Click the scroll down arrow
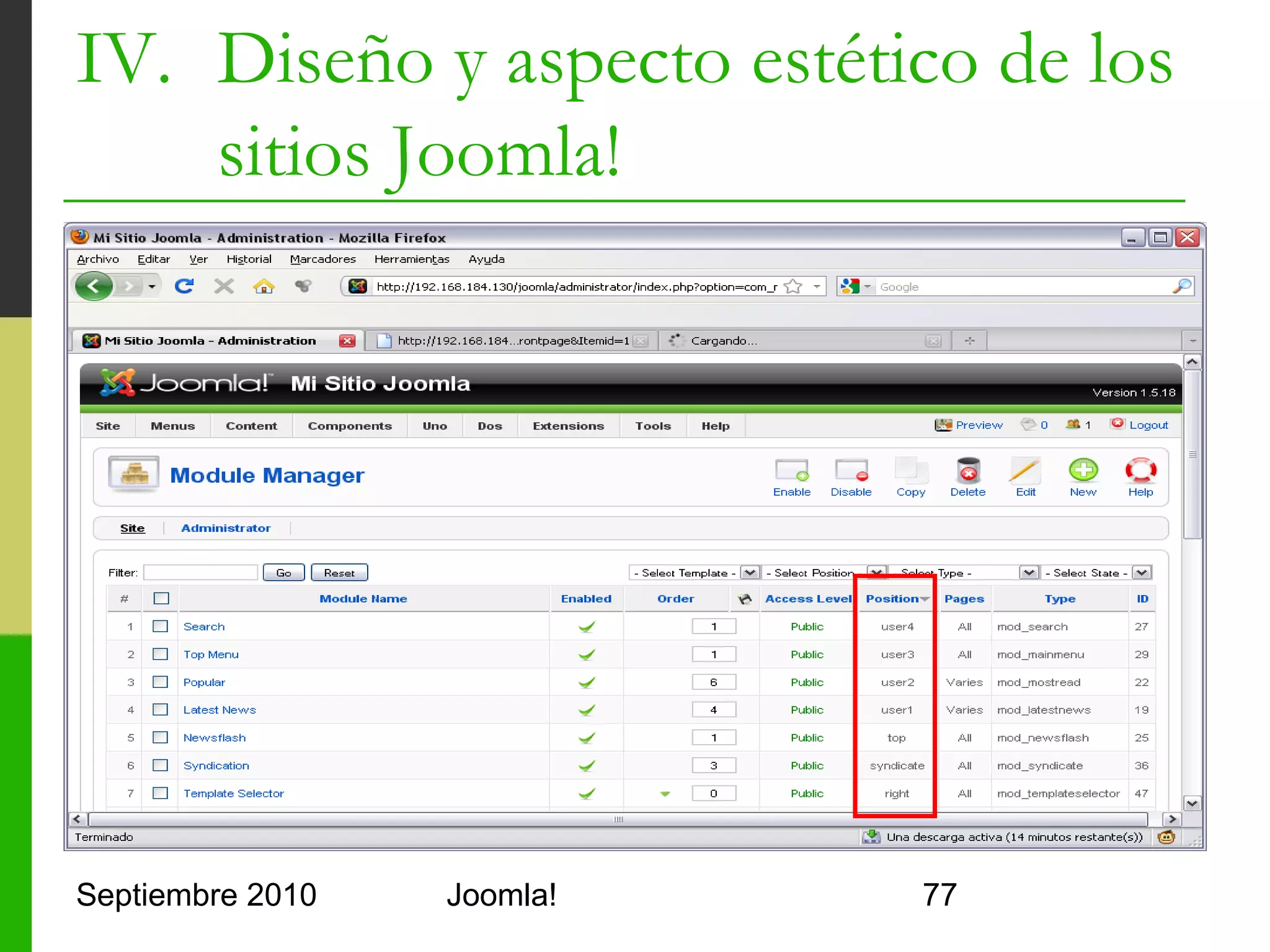The height and width of the screenshot is (952, 1270). click(x=1192, y=803)
